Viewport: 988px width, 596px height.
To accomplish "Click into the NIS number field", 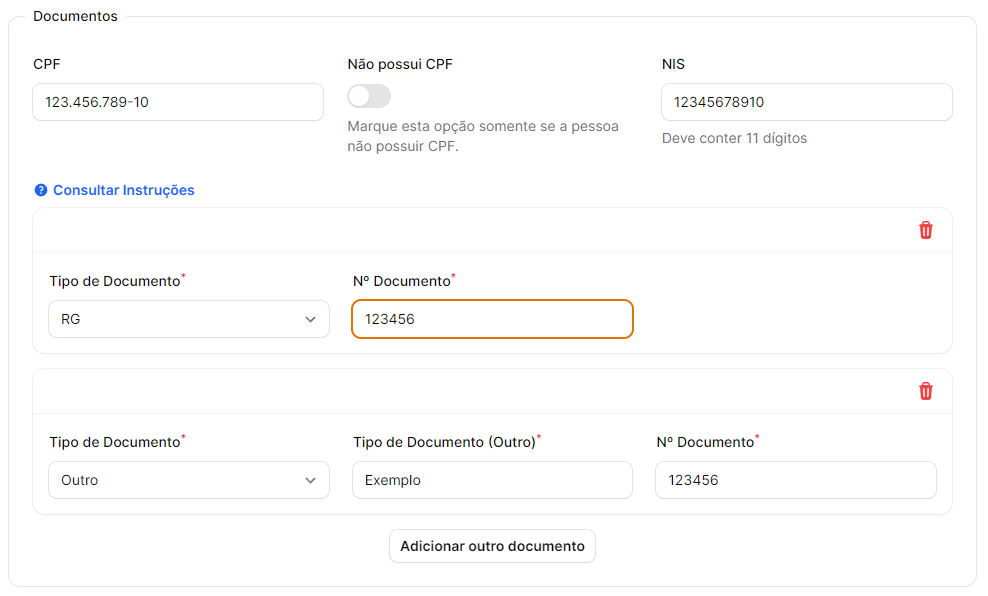I will (806, 102).
